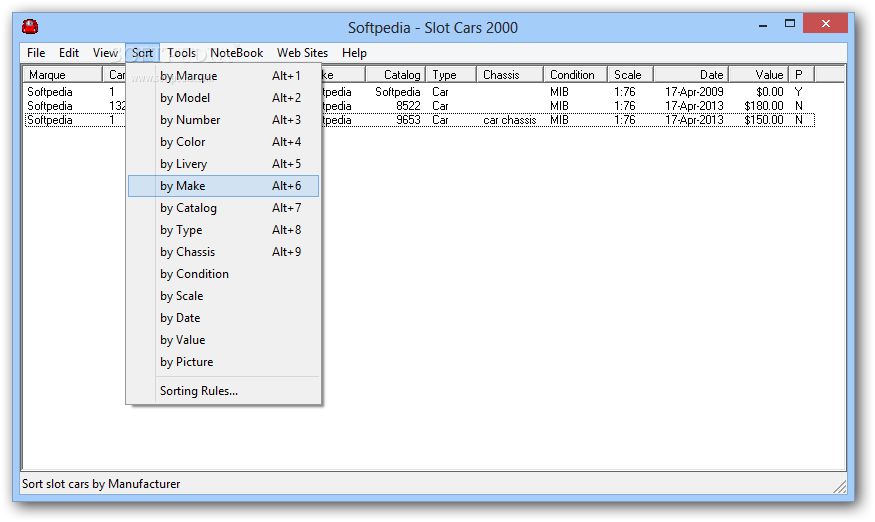875x522 pixels.
Task: Sort by Picture
Action: 223,362
